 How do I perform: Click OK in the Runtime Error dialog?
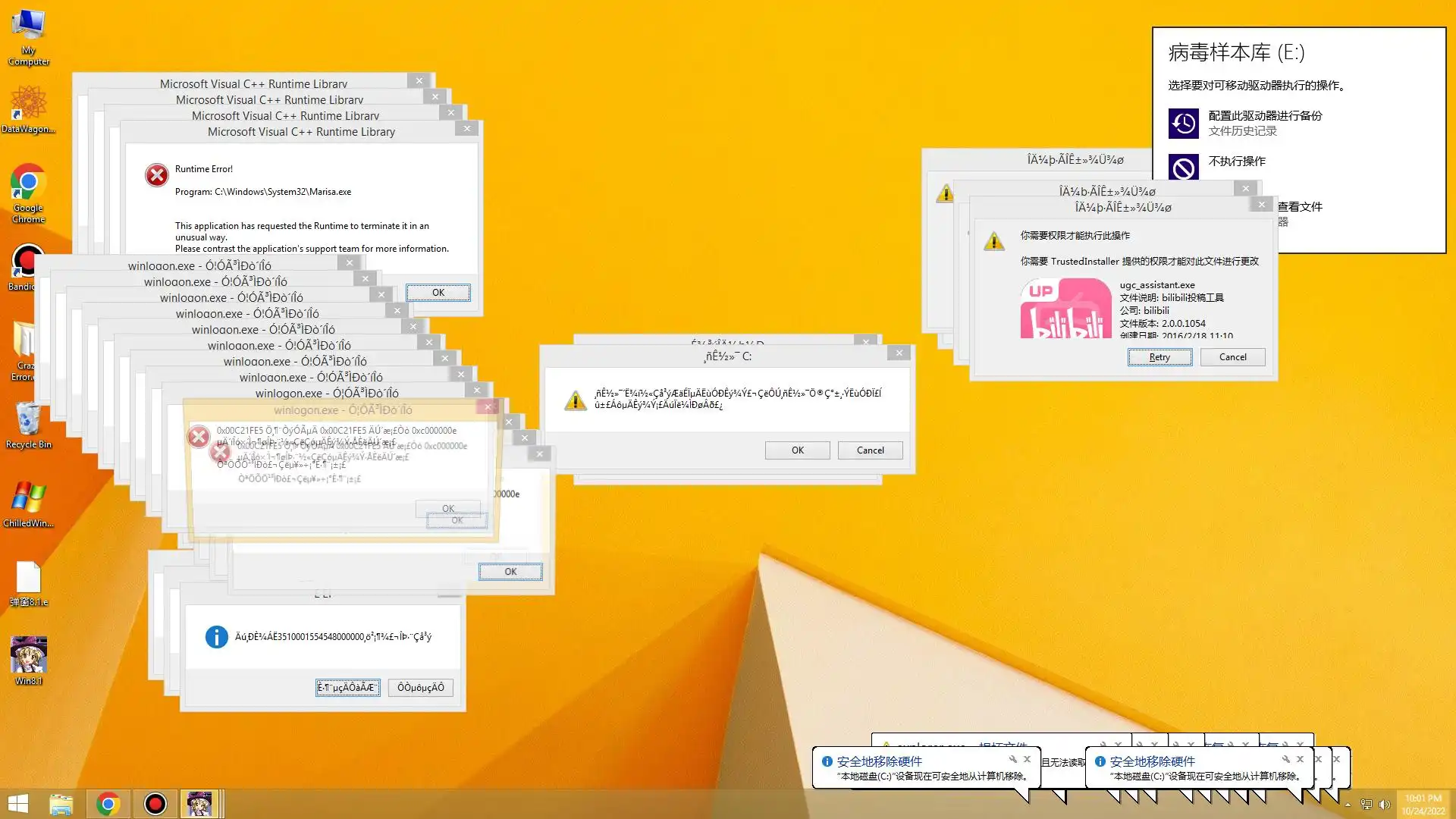point(438,293)
